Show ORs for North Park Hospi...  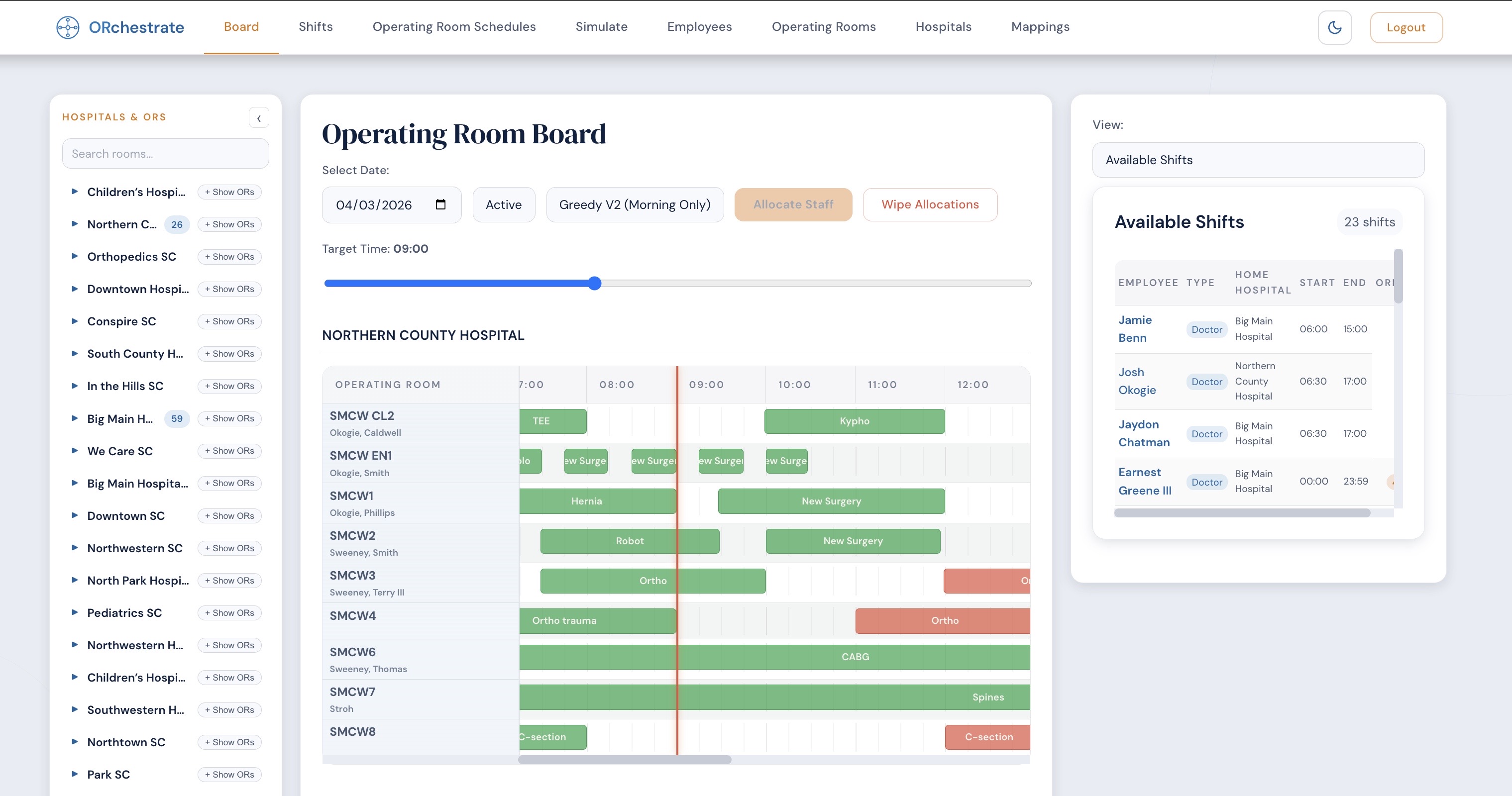point(229,580)
